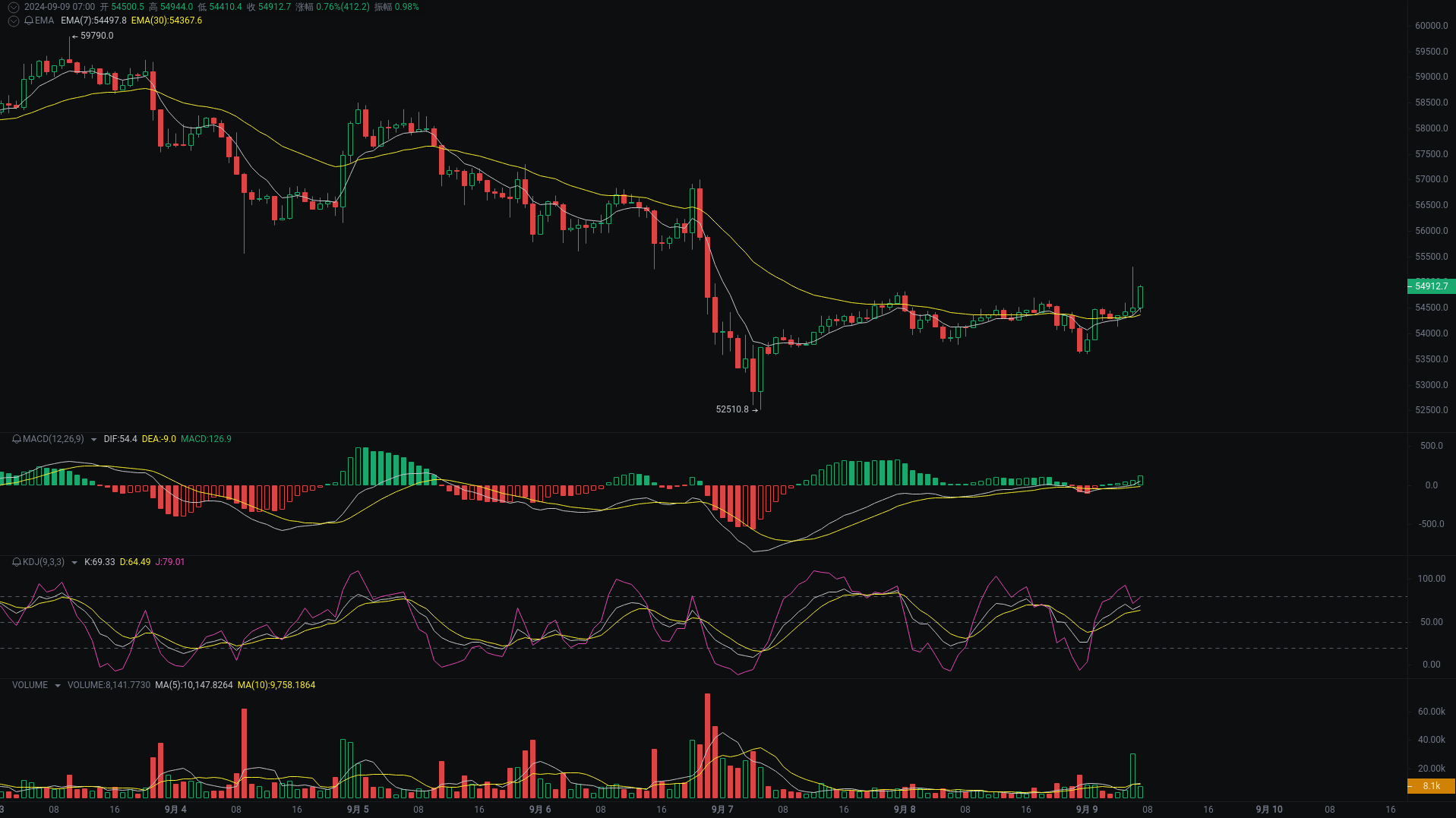Expand the KDJ(9,3,3) dropdown arrow
Viewport: 1456px width, 818px height.
[x=74, y=562]
